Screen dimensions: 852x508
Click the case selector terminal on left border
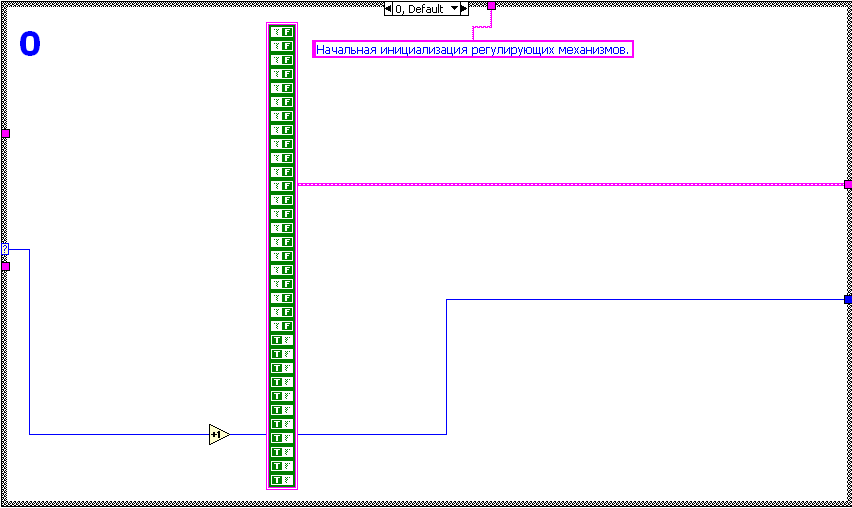coord(4,249)
